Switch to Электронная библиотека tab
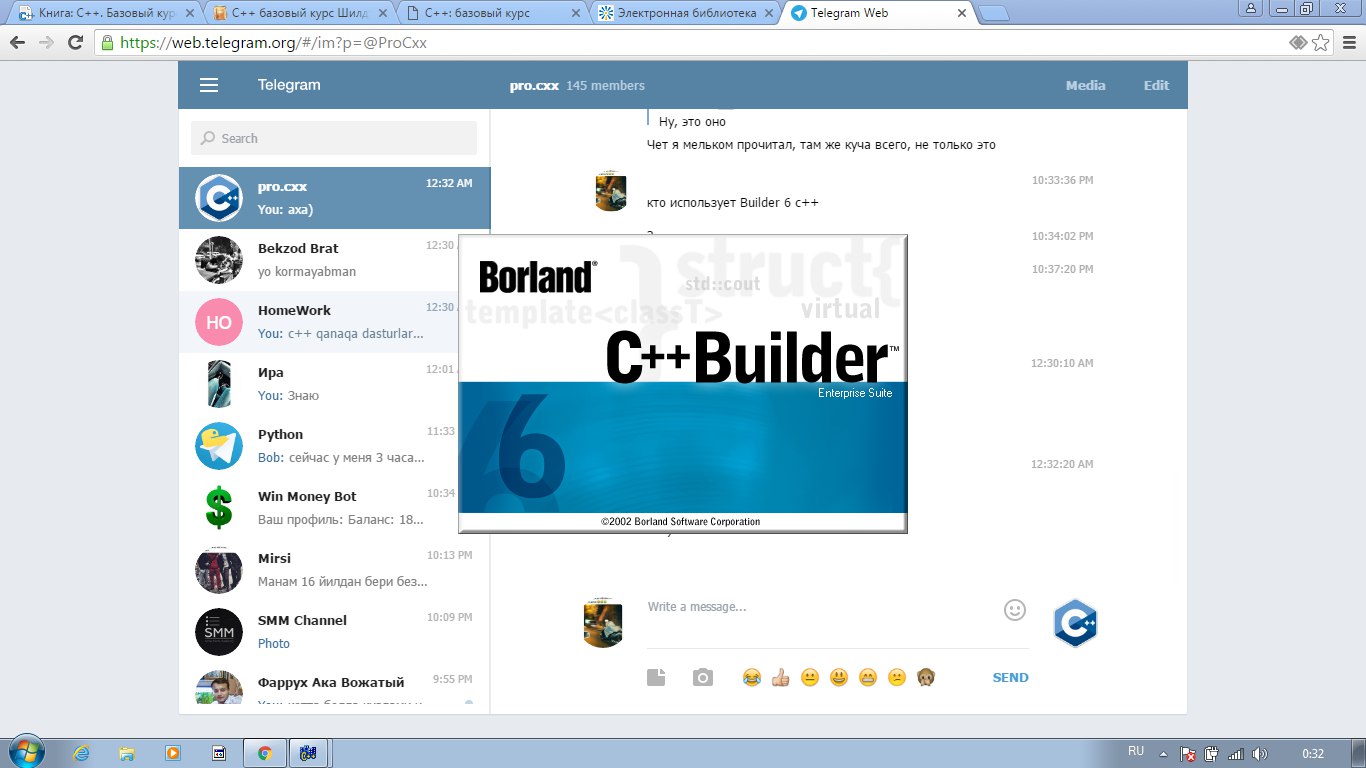Viewport: 1366px width, 768px height. (x=682, y=14)
